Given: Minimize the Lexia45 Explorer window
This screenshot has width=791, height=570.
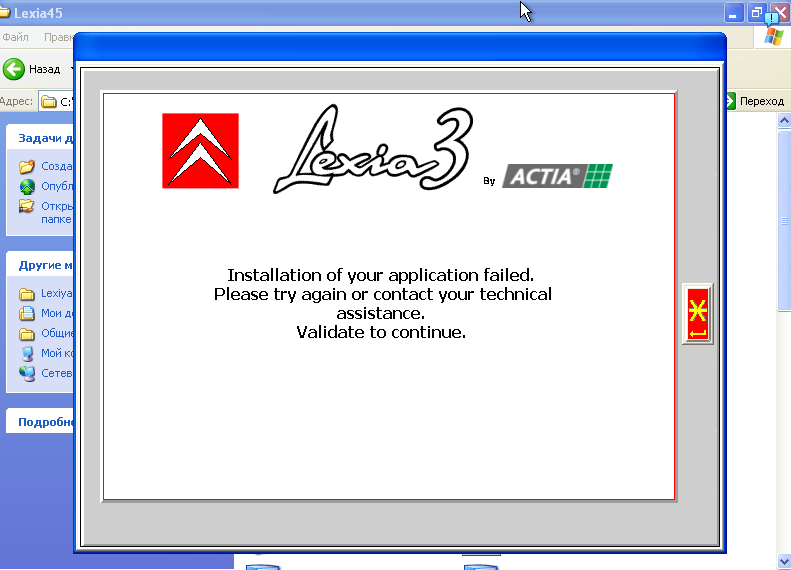Looking at the screenshot, I should pos(733,14).
